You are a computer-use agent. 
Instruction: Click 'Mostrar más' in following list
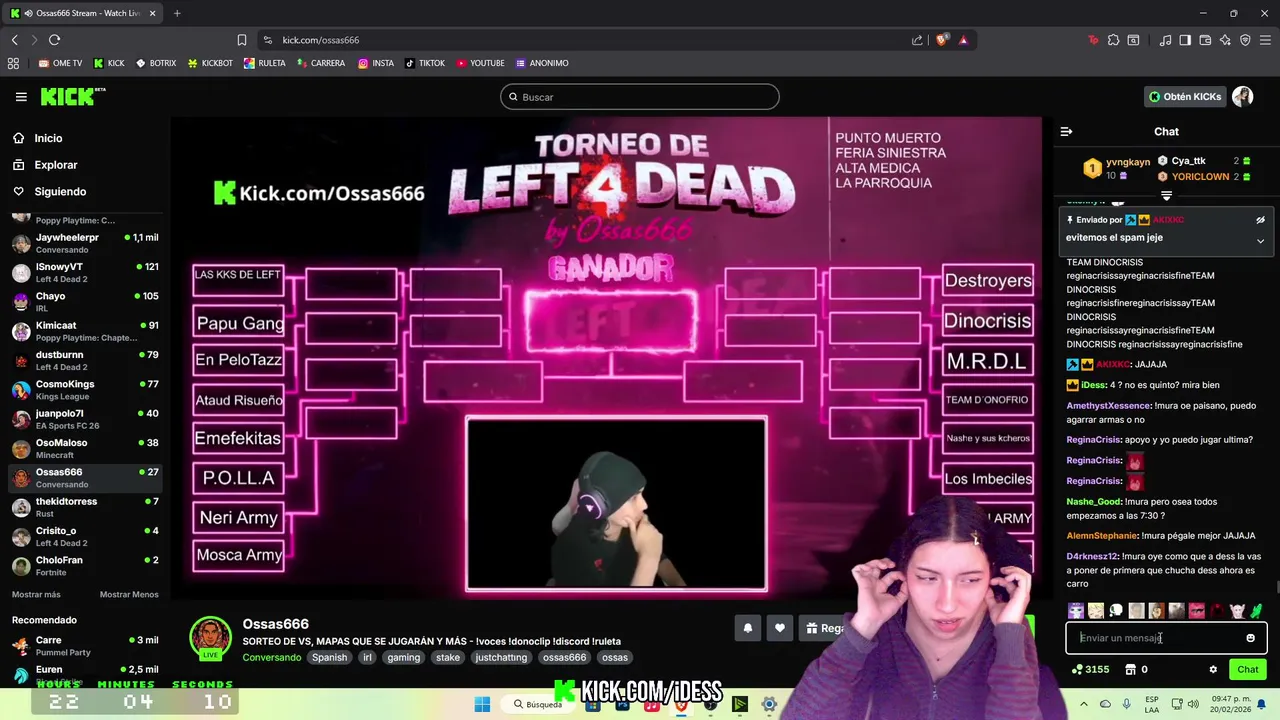point(36,594)
